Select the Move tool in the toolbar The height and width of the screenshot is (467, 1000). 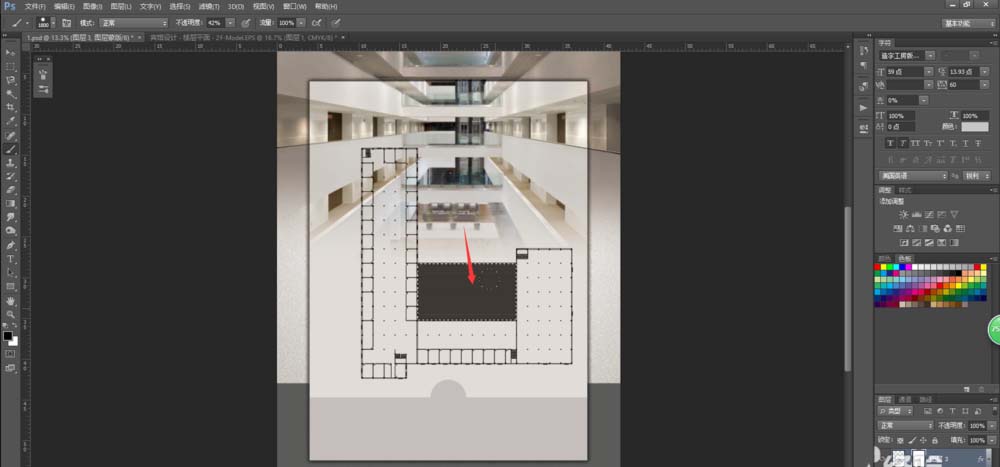pos(10,52)
